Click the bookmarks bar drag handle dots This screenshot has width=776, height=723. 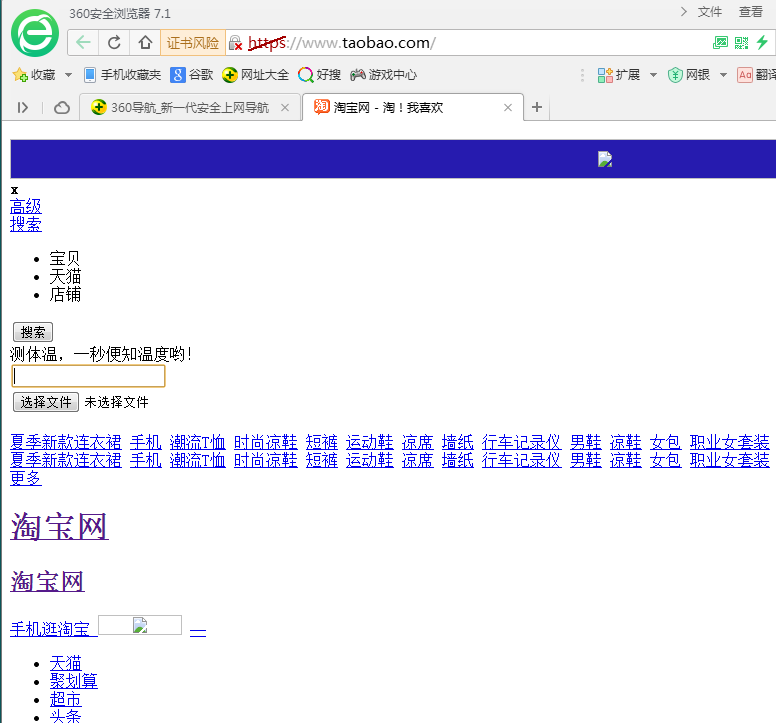pos(582,75)
